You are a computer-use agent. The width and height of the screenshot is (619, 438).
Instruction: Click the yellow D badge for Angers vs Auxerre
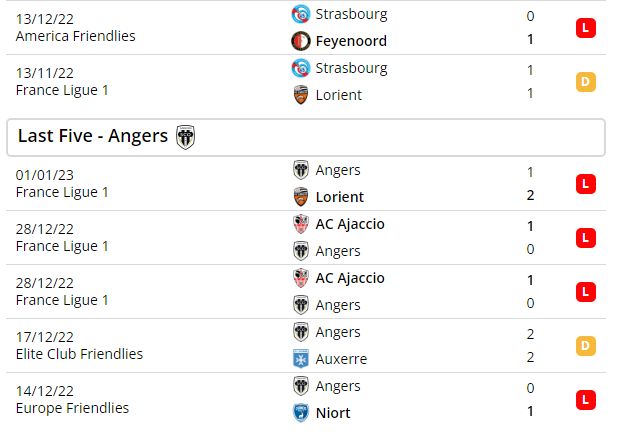585,346
